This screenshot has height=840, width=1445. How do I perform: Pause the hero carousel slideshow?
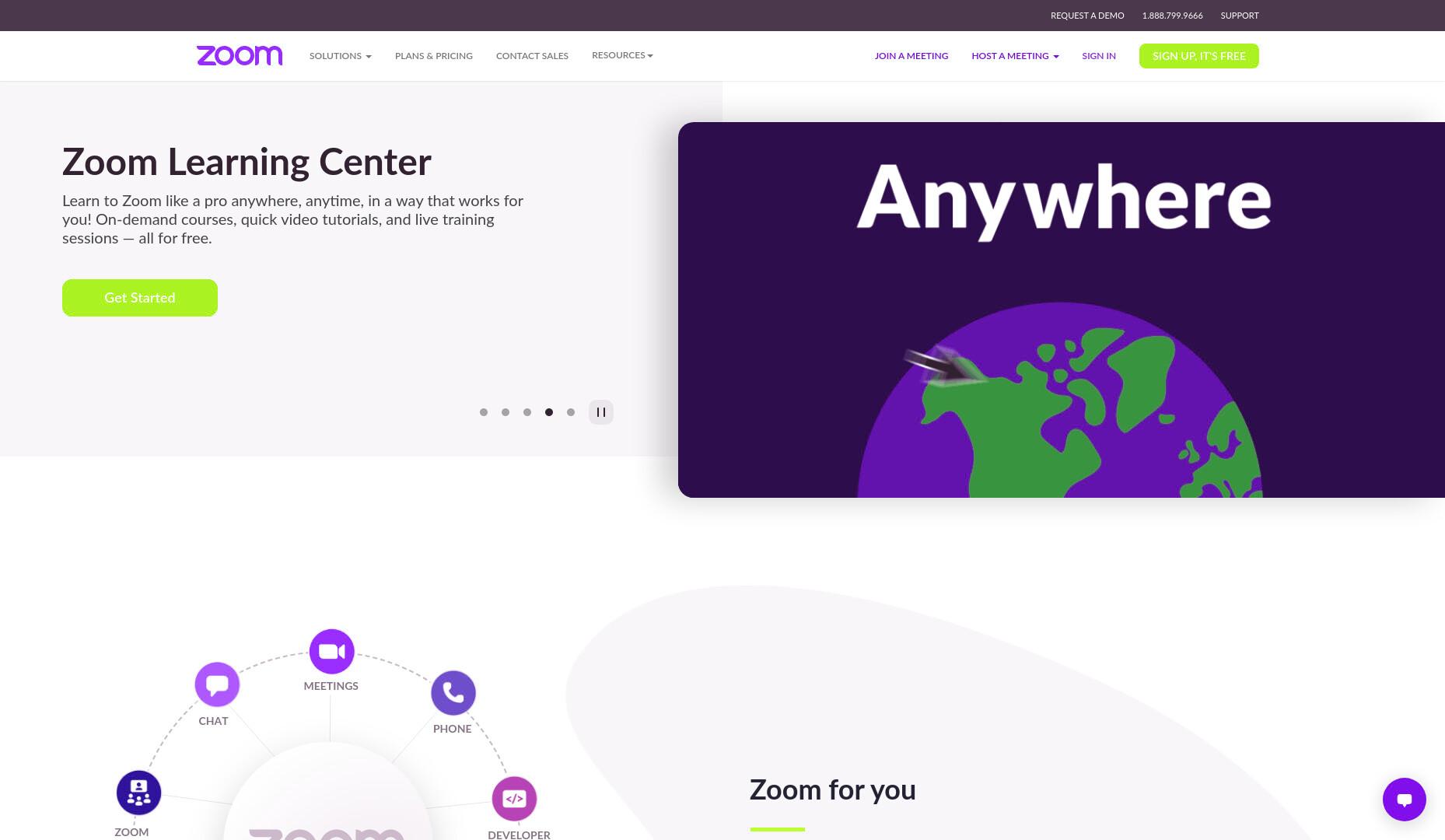tap(601, 412)
